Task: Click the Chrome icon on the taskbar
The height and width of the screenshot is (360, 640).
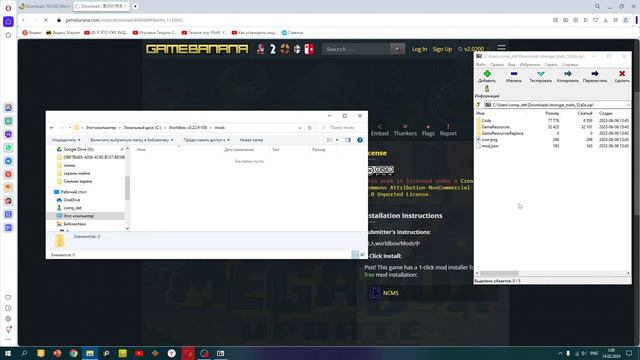Action: pyautogui.click(x=73, y=353)
